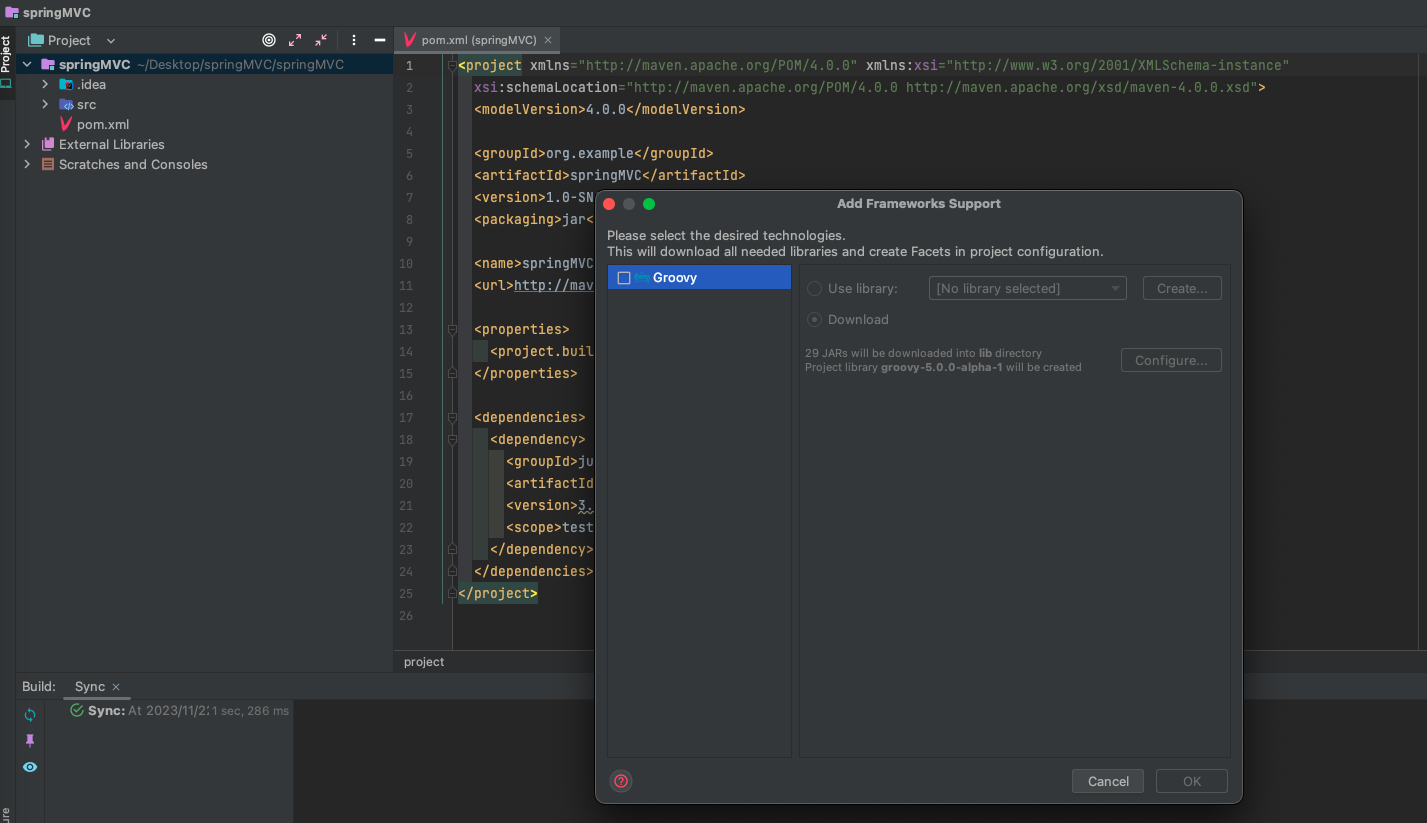Open the [No library selected] dropdown
Screen dimensions: 1427x823
tap(1028, 288)
